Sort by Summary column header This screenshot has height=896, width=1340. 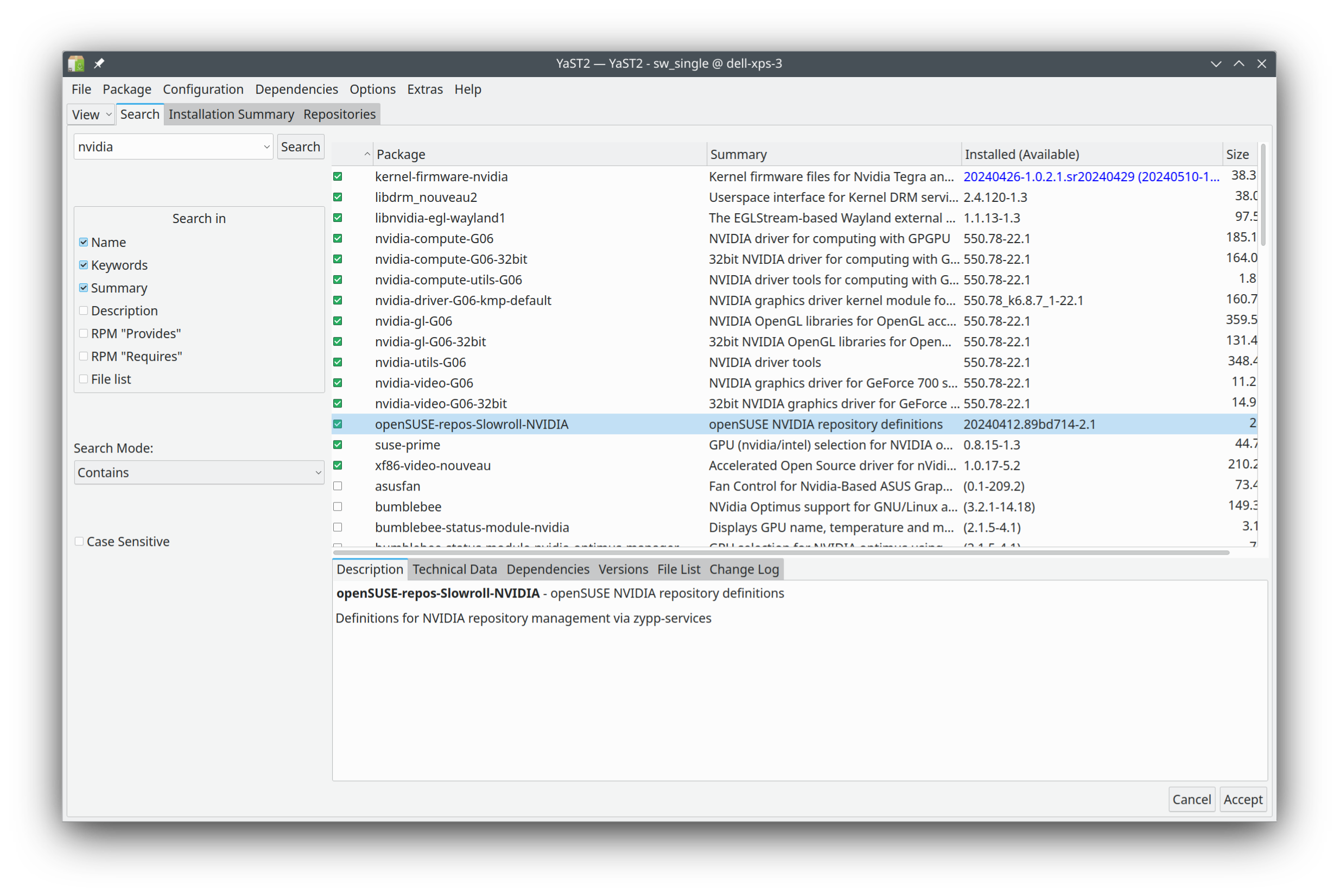[x=834, y=154]
